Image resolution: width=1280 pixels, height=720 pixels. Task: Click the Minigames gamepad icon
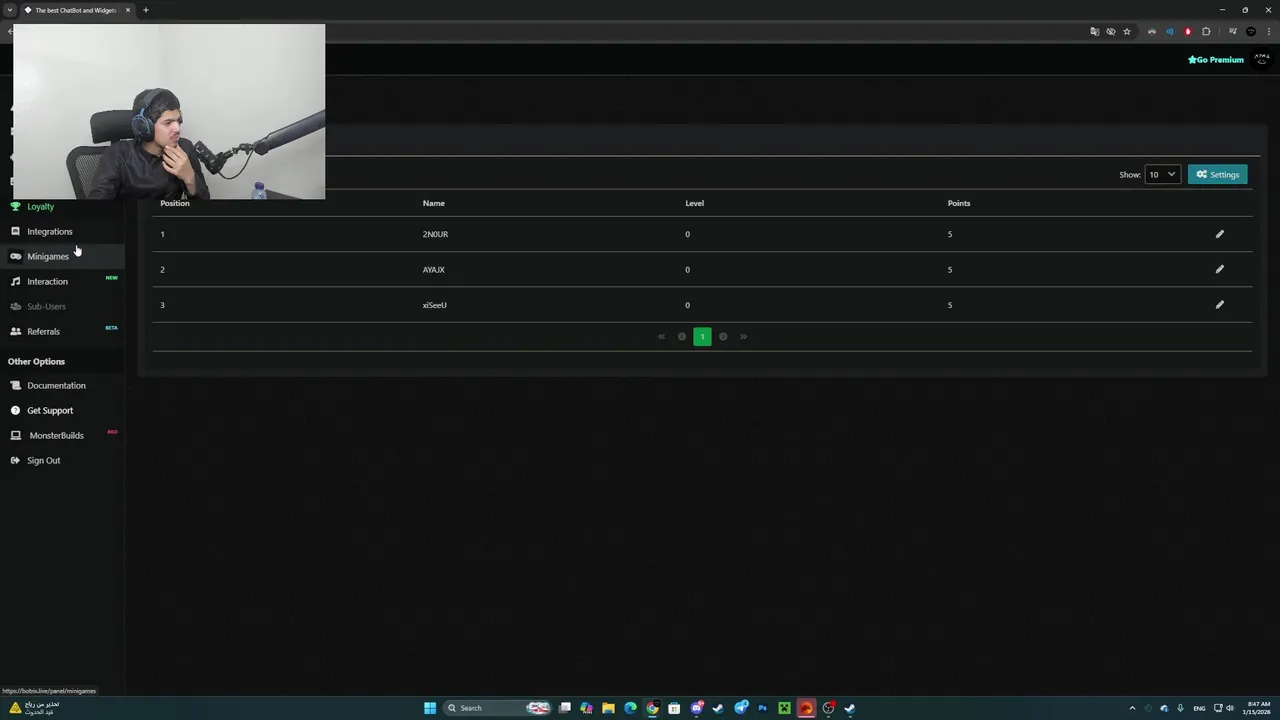[15, 256]
